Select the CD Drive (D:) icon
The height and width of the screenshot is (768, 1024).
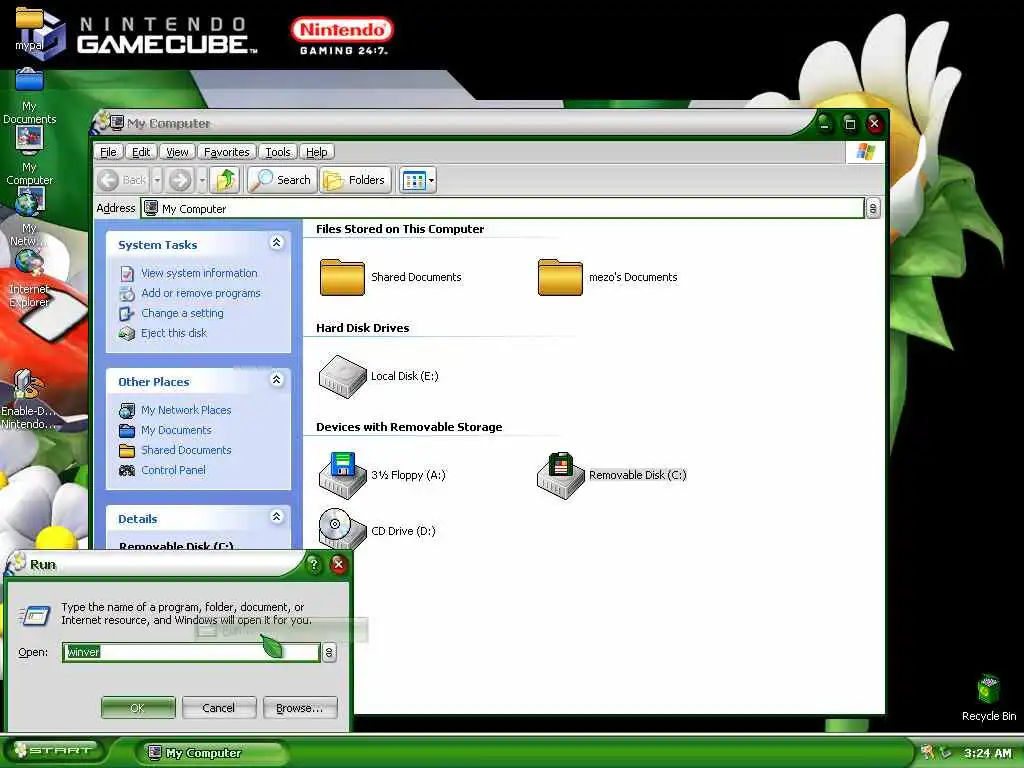point(342,529)
